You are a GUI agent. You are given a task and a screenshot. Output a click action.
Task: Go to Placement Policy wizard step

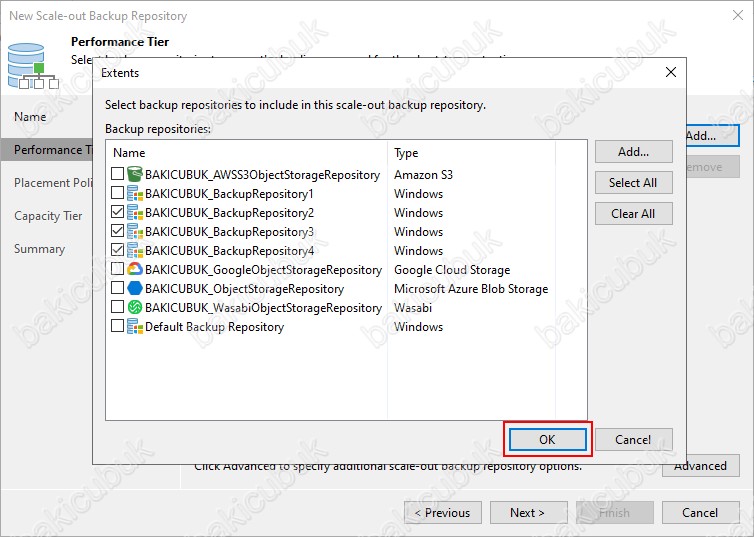[53, 183]
